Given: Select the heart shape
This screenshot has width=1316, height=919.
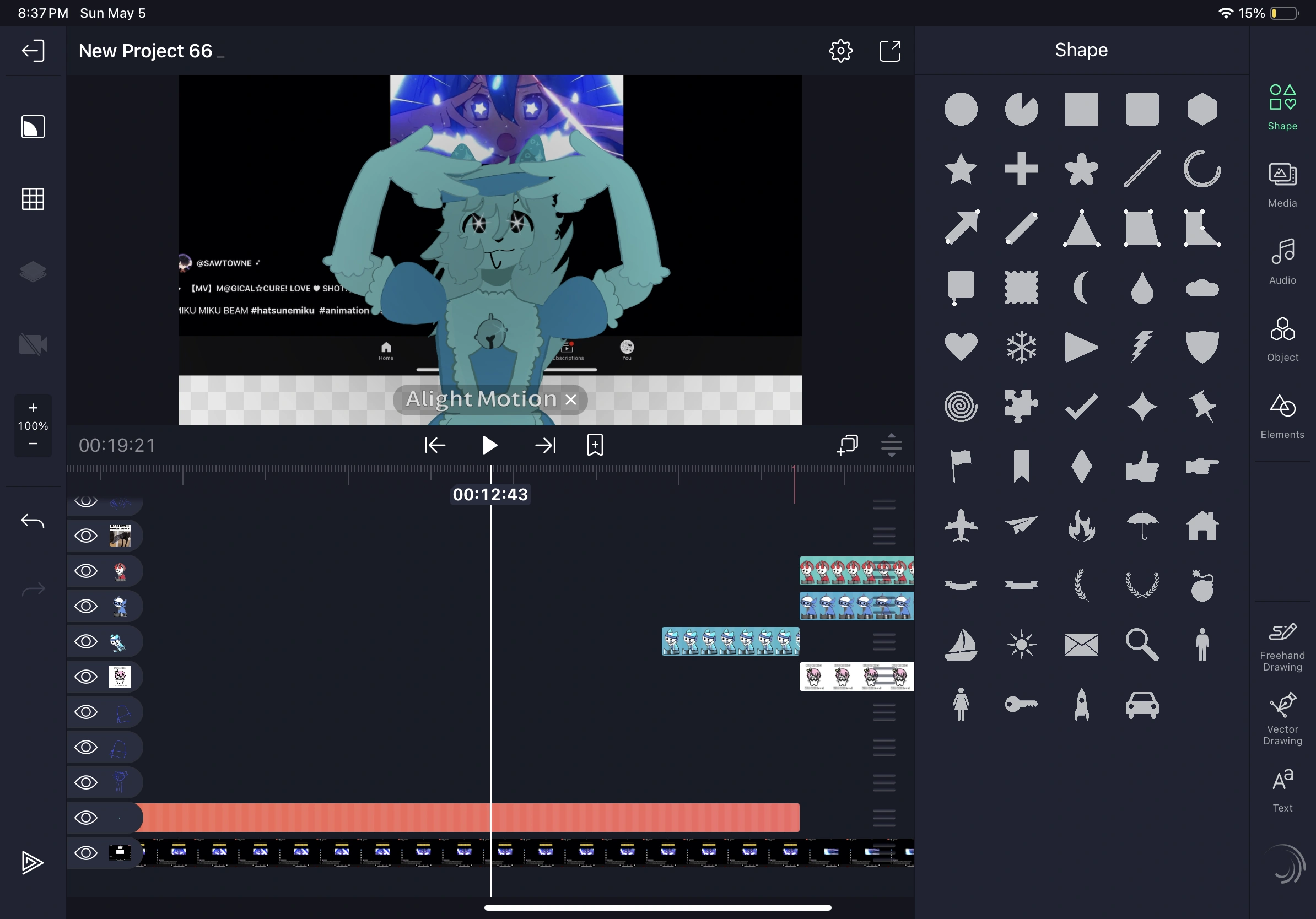Looking at the screenshot, I should (961, 345).
